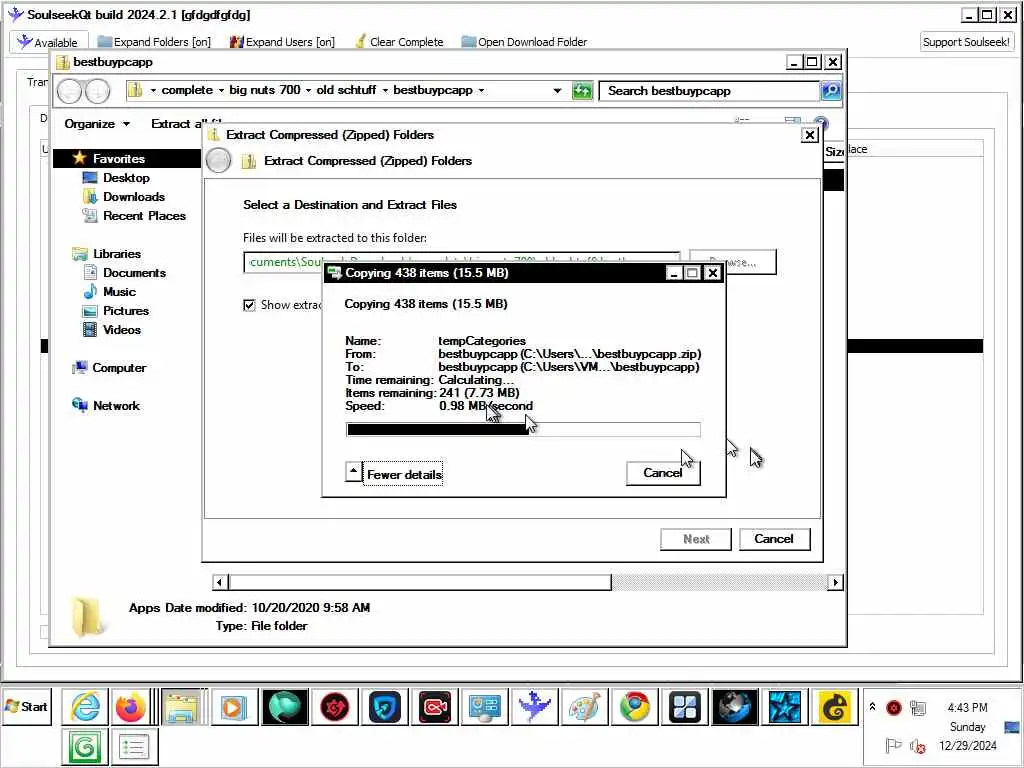Open Windows Media Player in taskbar
This screenshot has height=768, width=1024.
[233, 707]
